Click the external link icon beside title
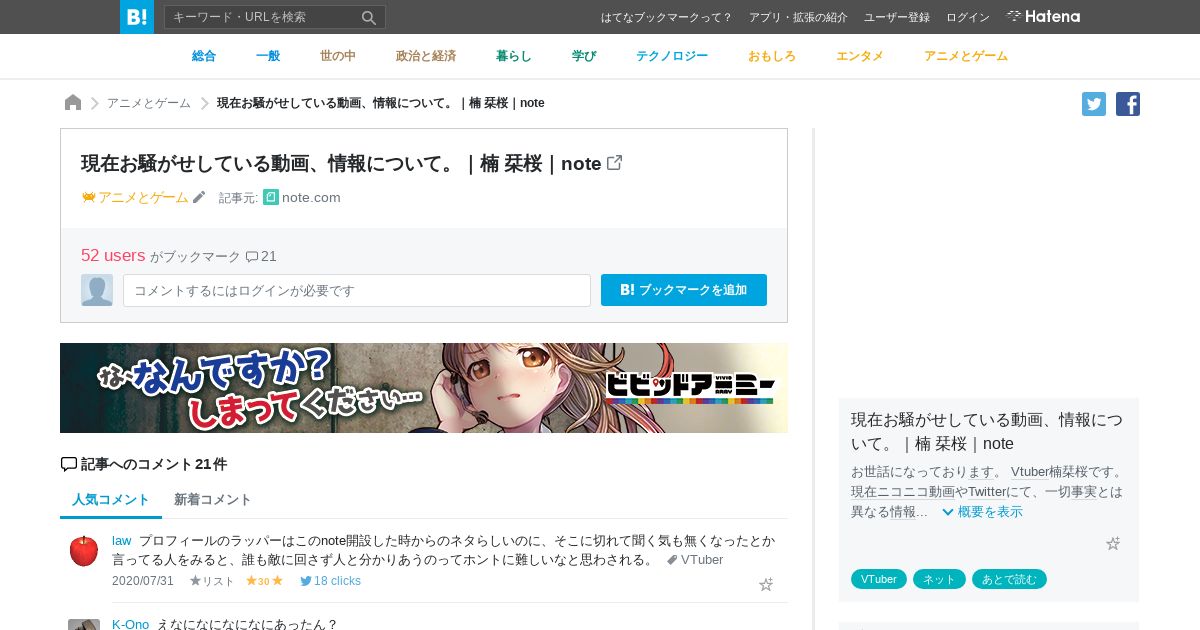The image size is (1200, 630). (615, 162)
